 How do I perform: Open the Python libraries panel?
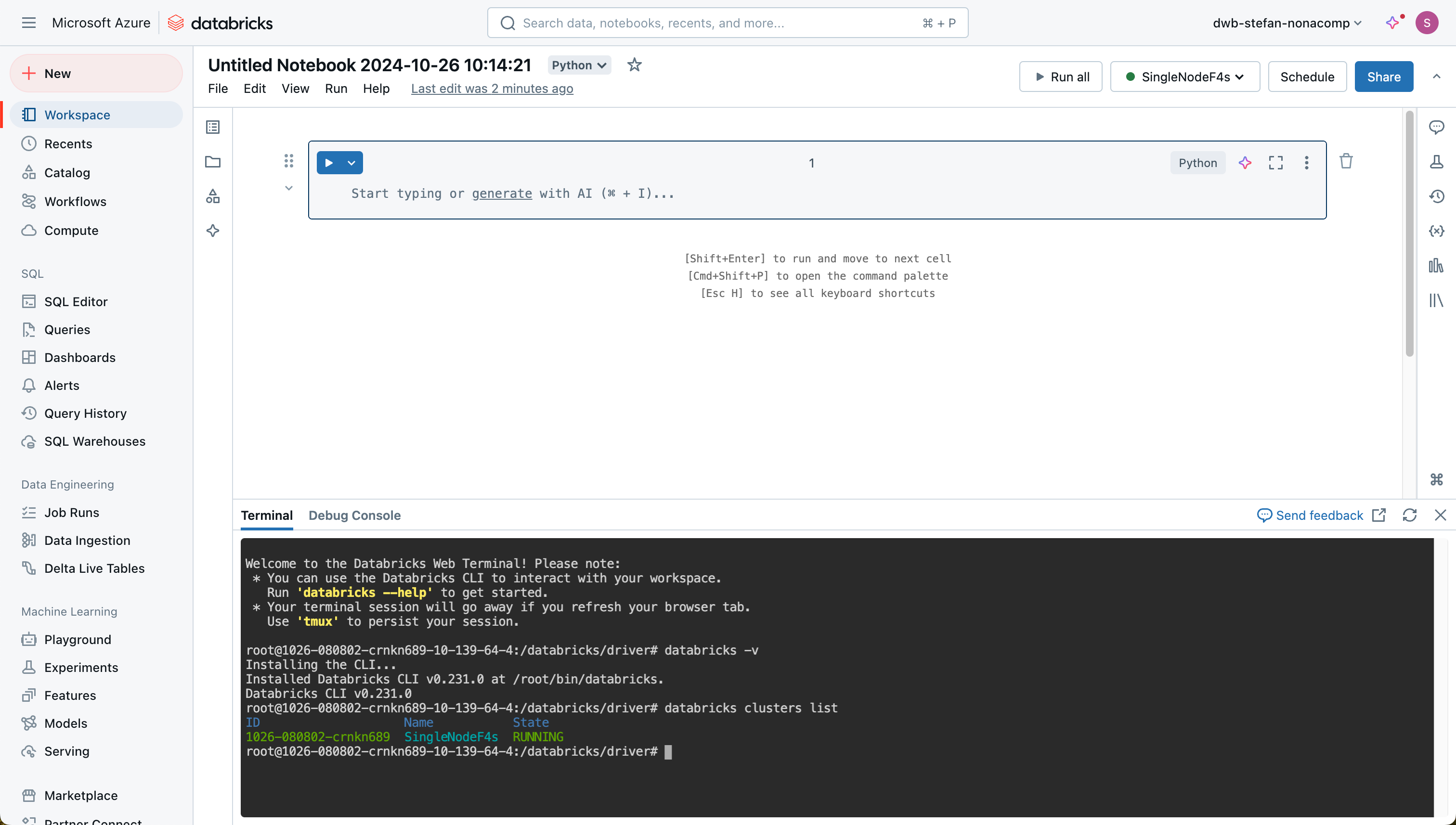click(1437, 301)
